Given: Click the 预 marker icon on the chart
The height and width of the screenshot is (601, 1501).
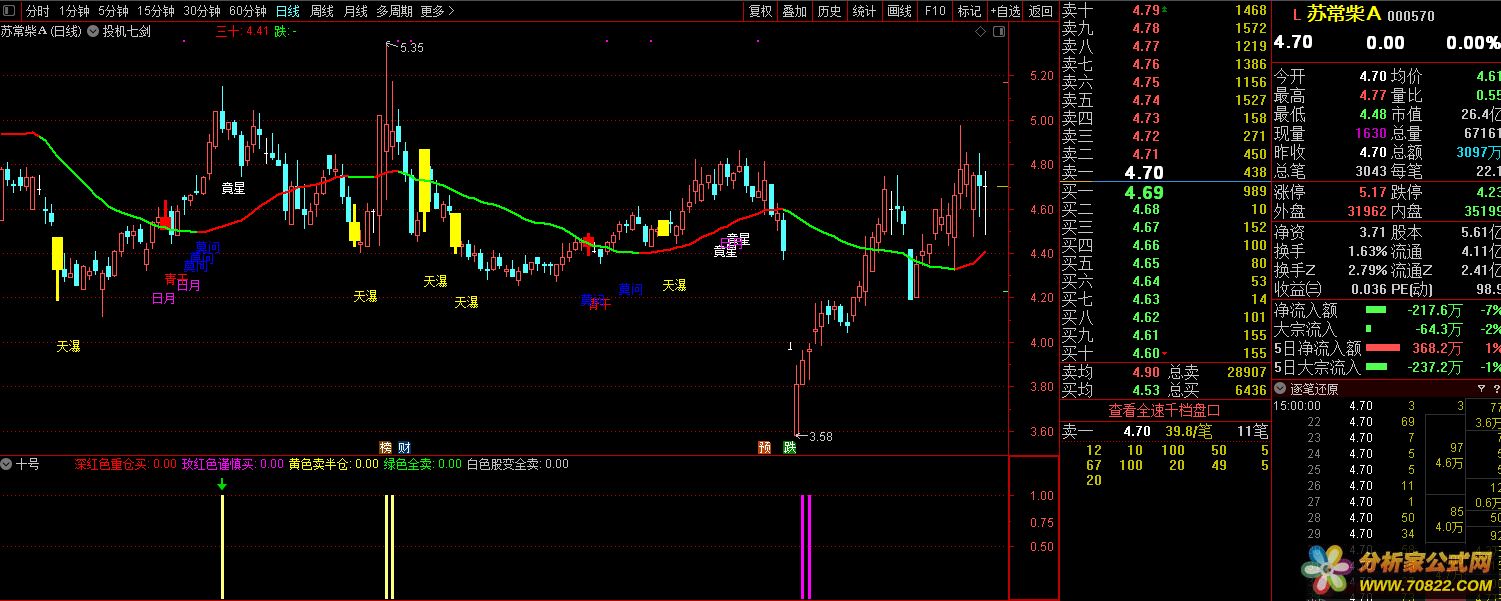Looking at the screenshot, I should (765, 446).
